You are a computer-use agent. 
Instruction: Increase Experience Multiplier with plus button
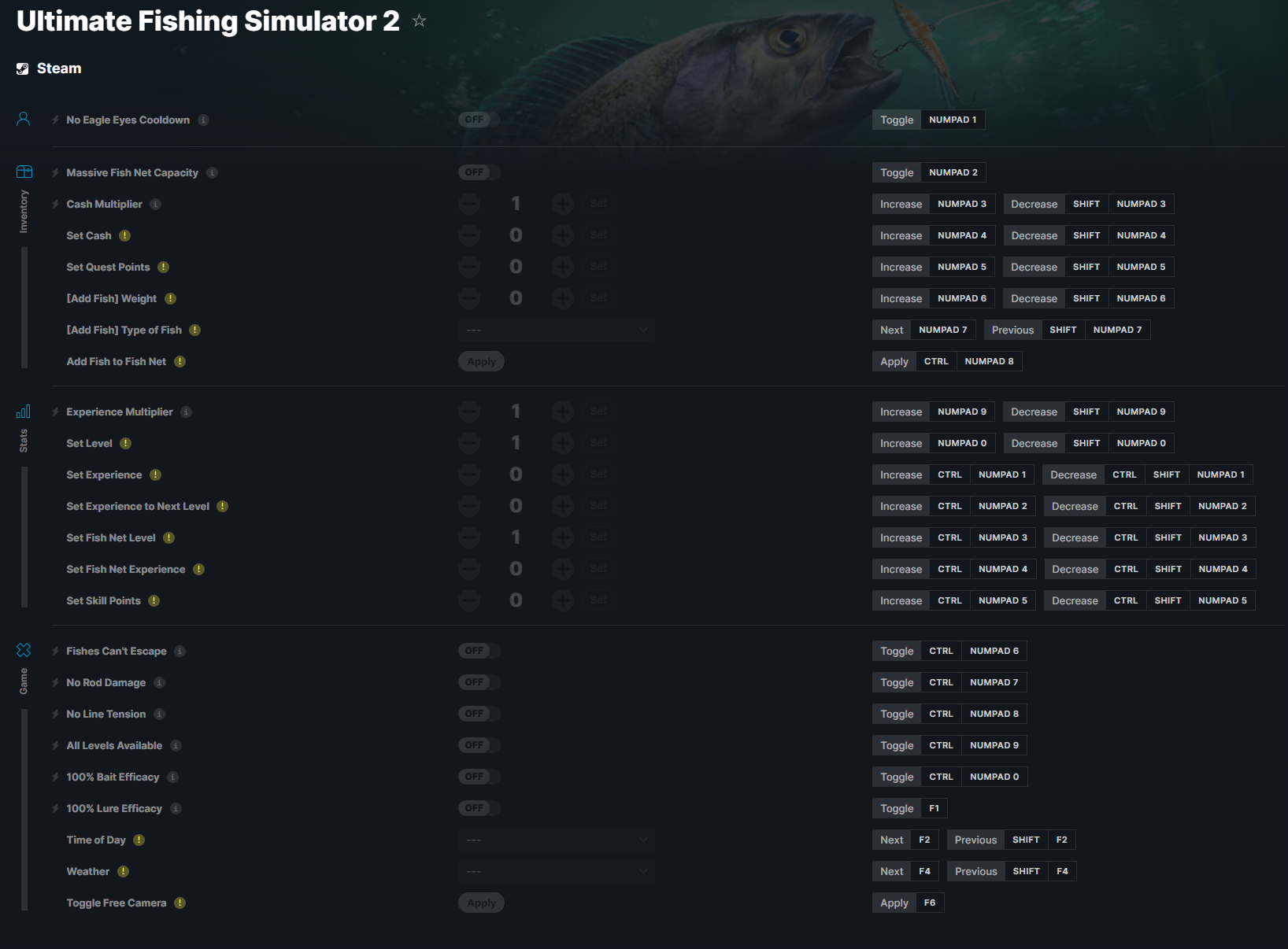562,412
